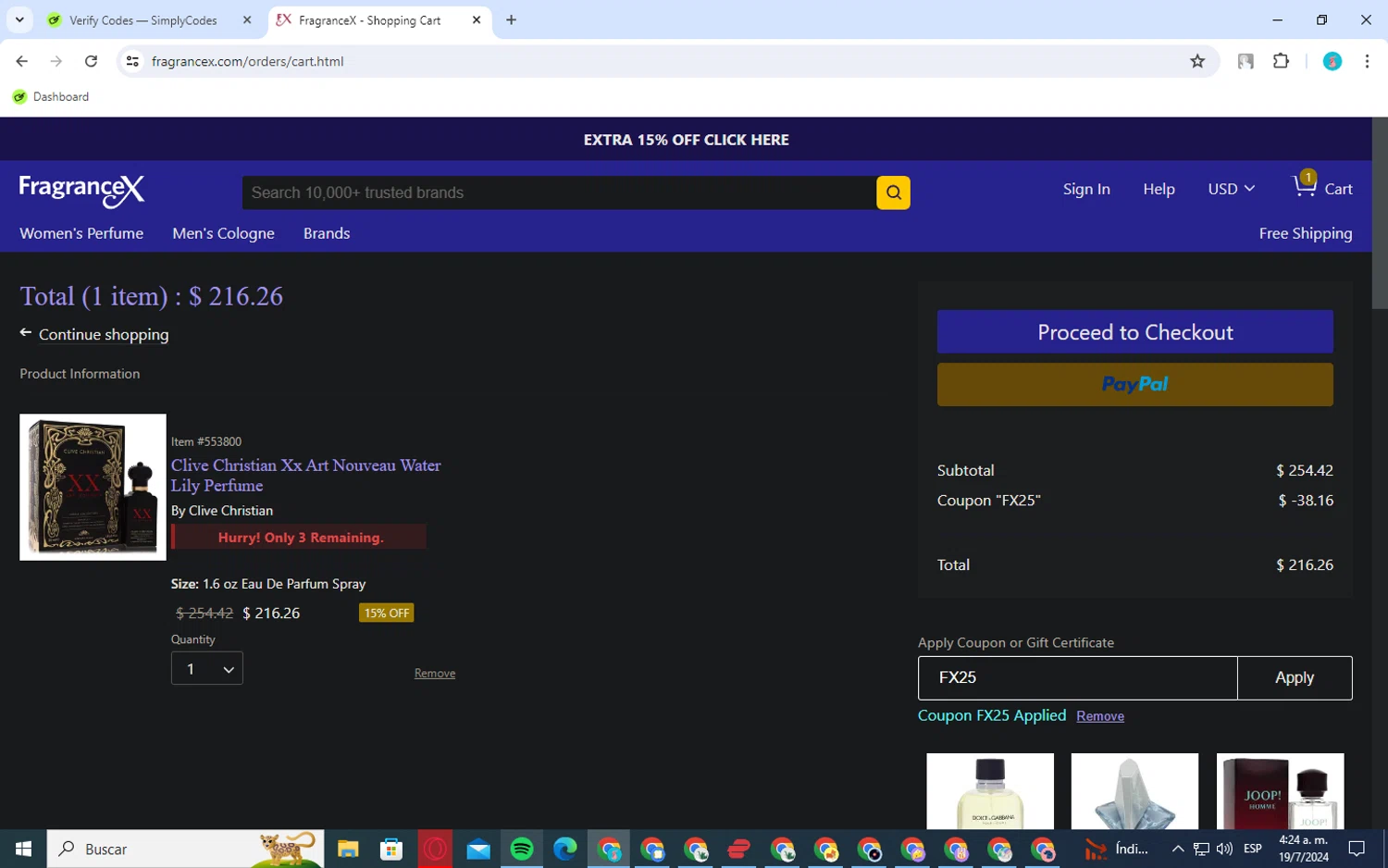
Task: Open the star-shaped bottle recommended product thumbnail
Action: coord(1134,791)
